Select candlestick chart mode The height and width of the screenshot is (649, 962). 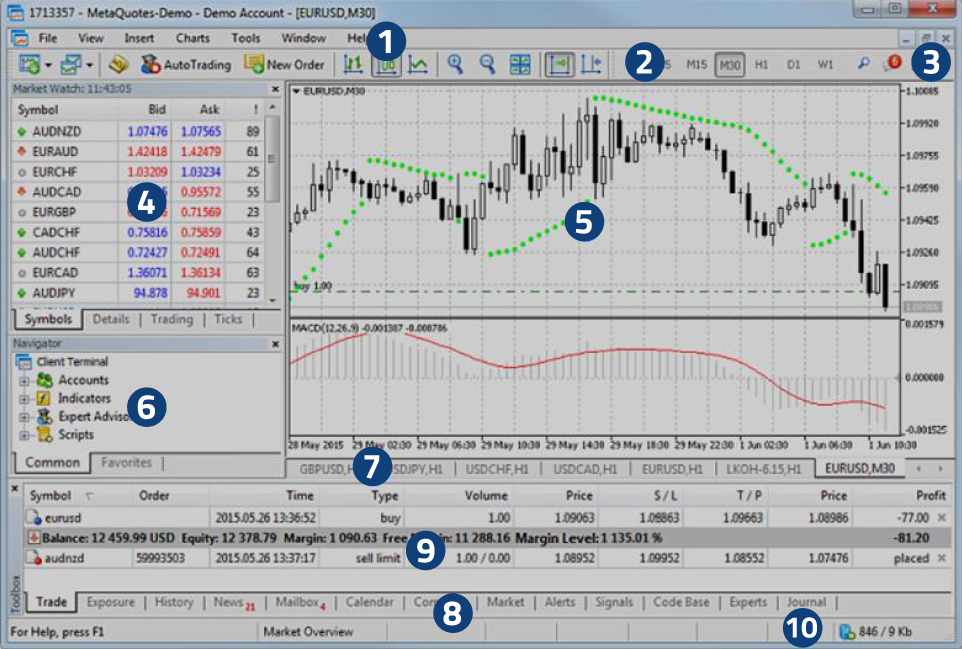click(386, 64)
